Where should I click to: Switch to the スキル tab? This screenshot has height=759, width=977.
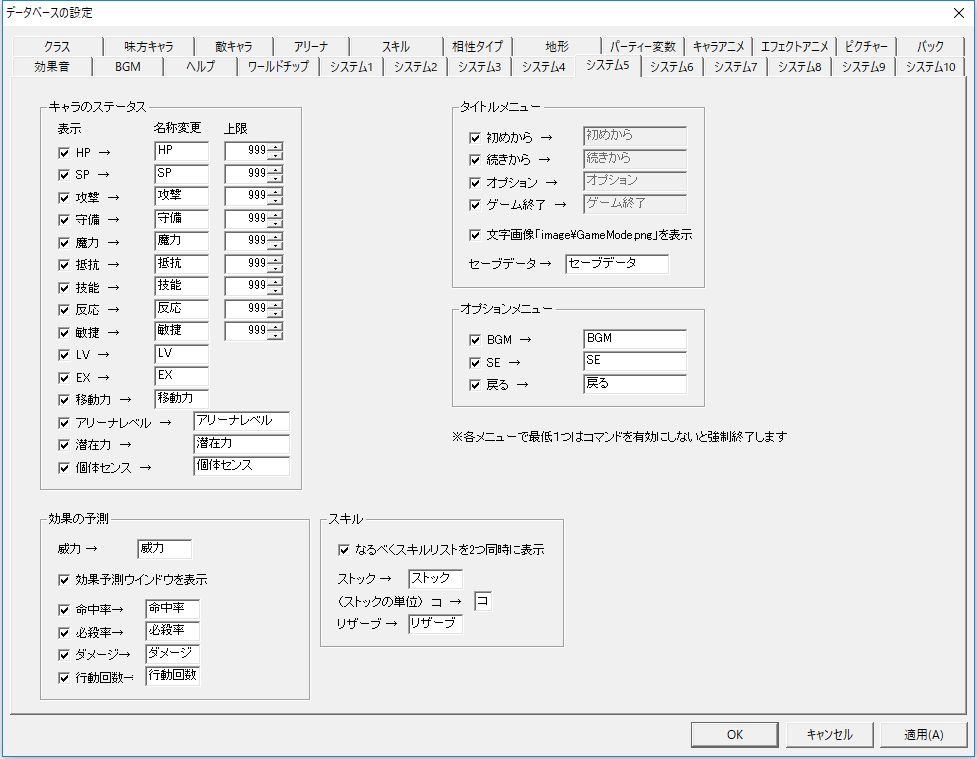click(396, 47)
